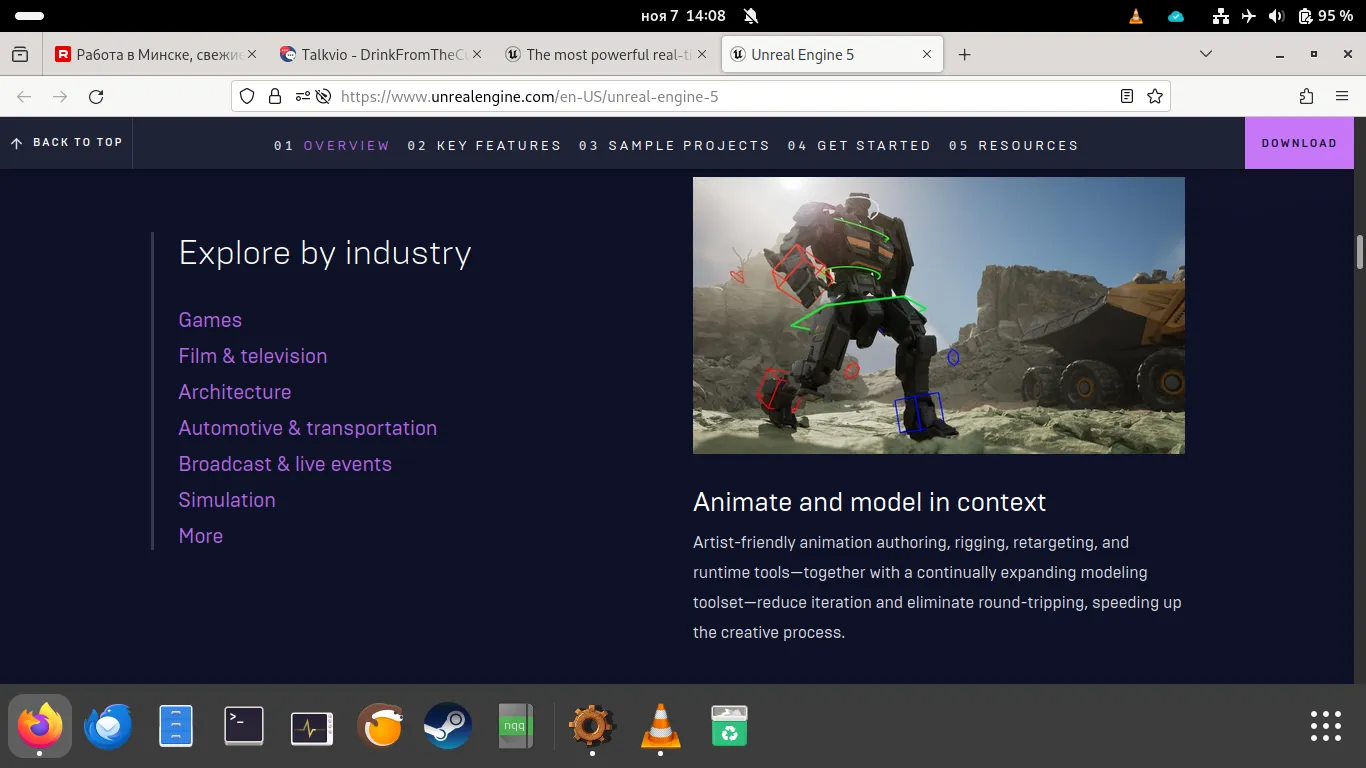Open VLC media player from the dock
The image size is (1366, 768).
660,726
